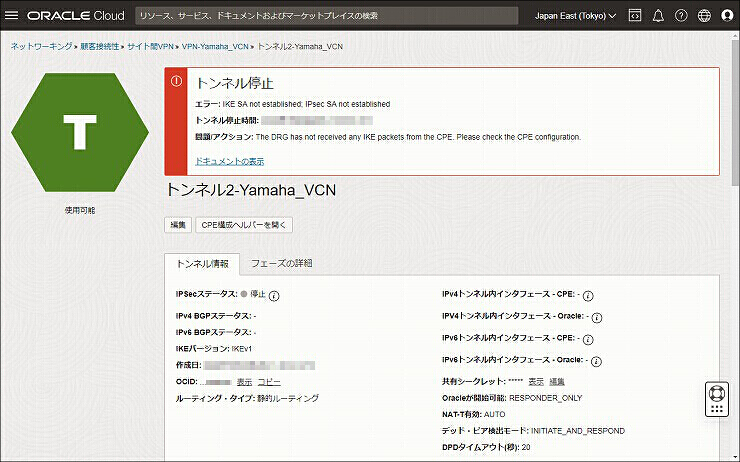
Task: Click the Oracle Cloud logo
Action: [x=76, y=16]
